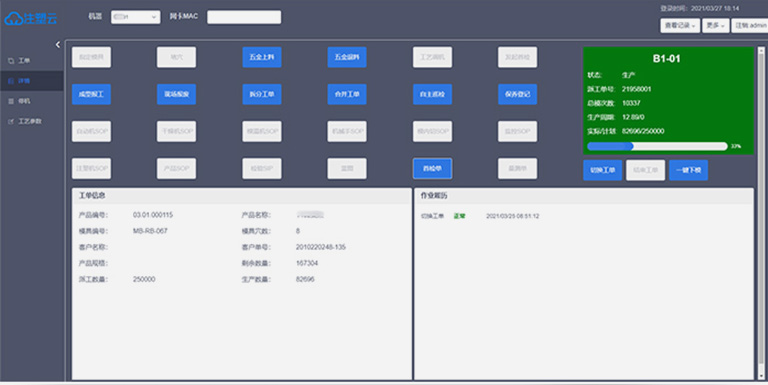768x385 pixels.
Task: Click the B1-01 production progress bar
Action: tap(657, 146)
